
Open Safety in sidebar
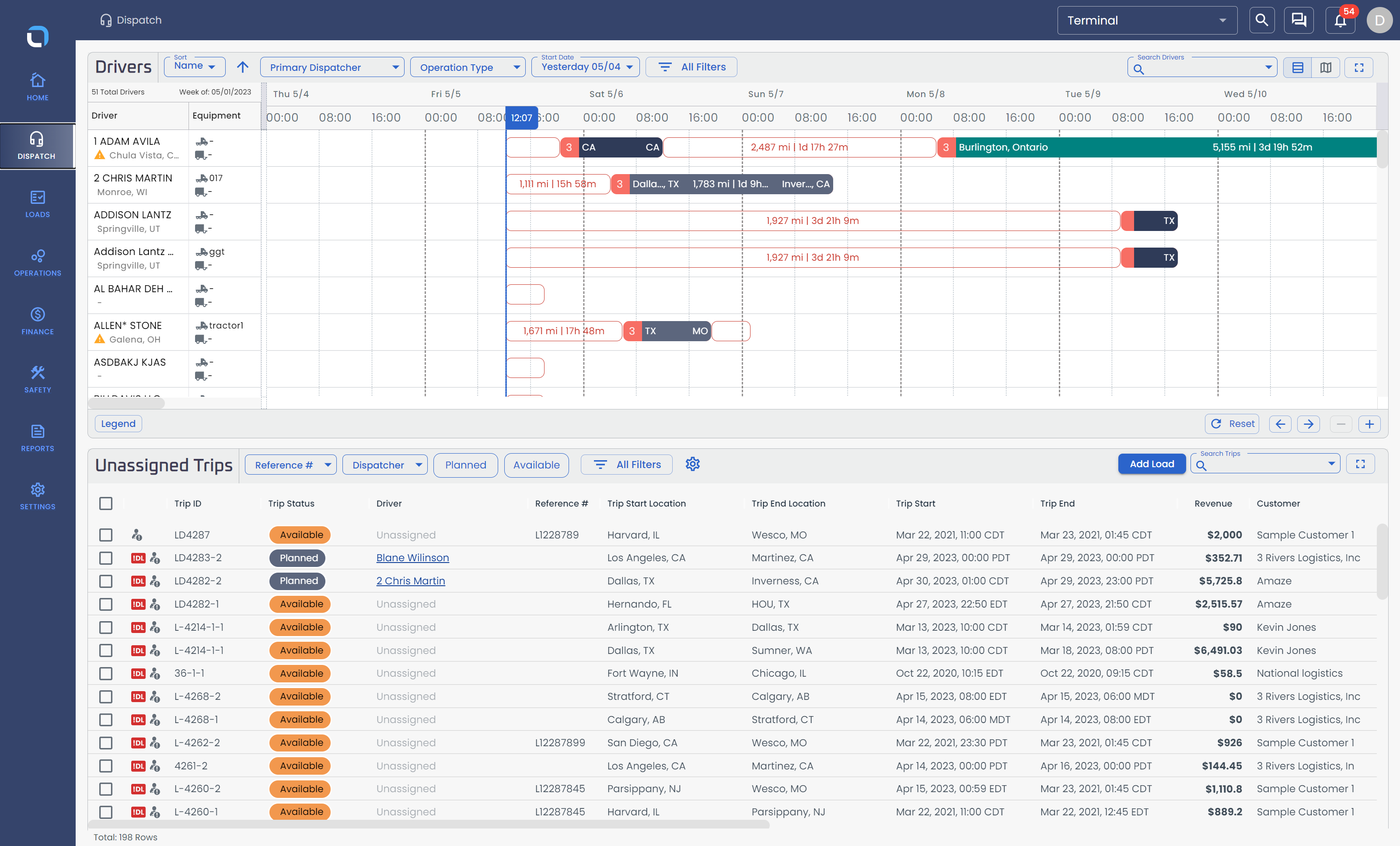tap(38, 380)
